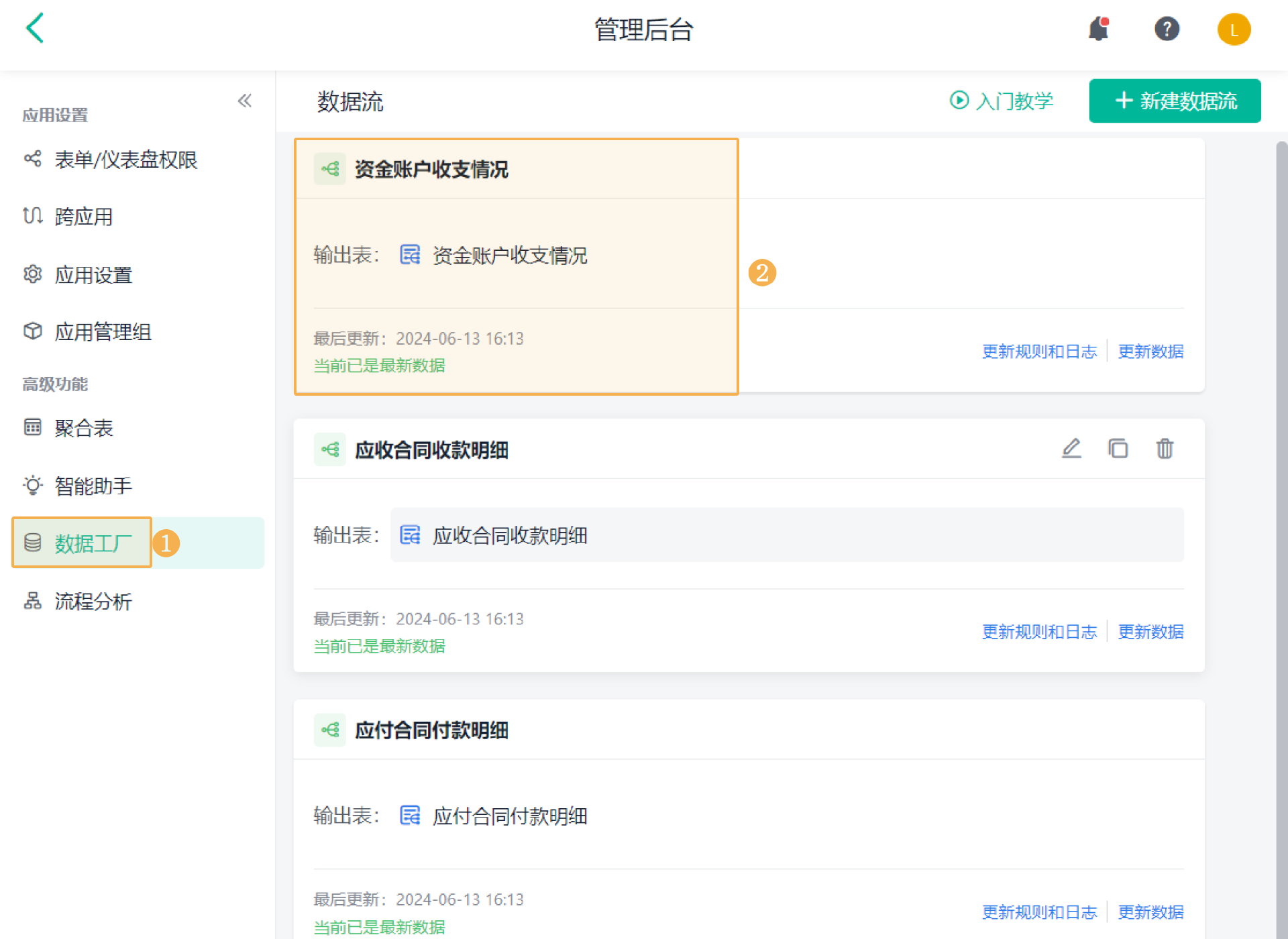
Task: Open 流程分析 in the sidebar
Action: pyautogui.click(x=93, y=602)
